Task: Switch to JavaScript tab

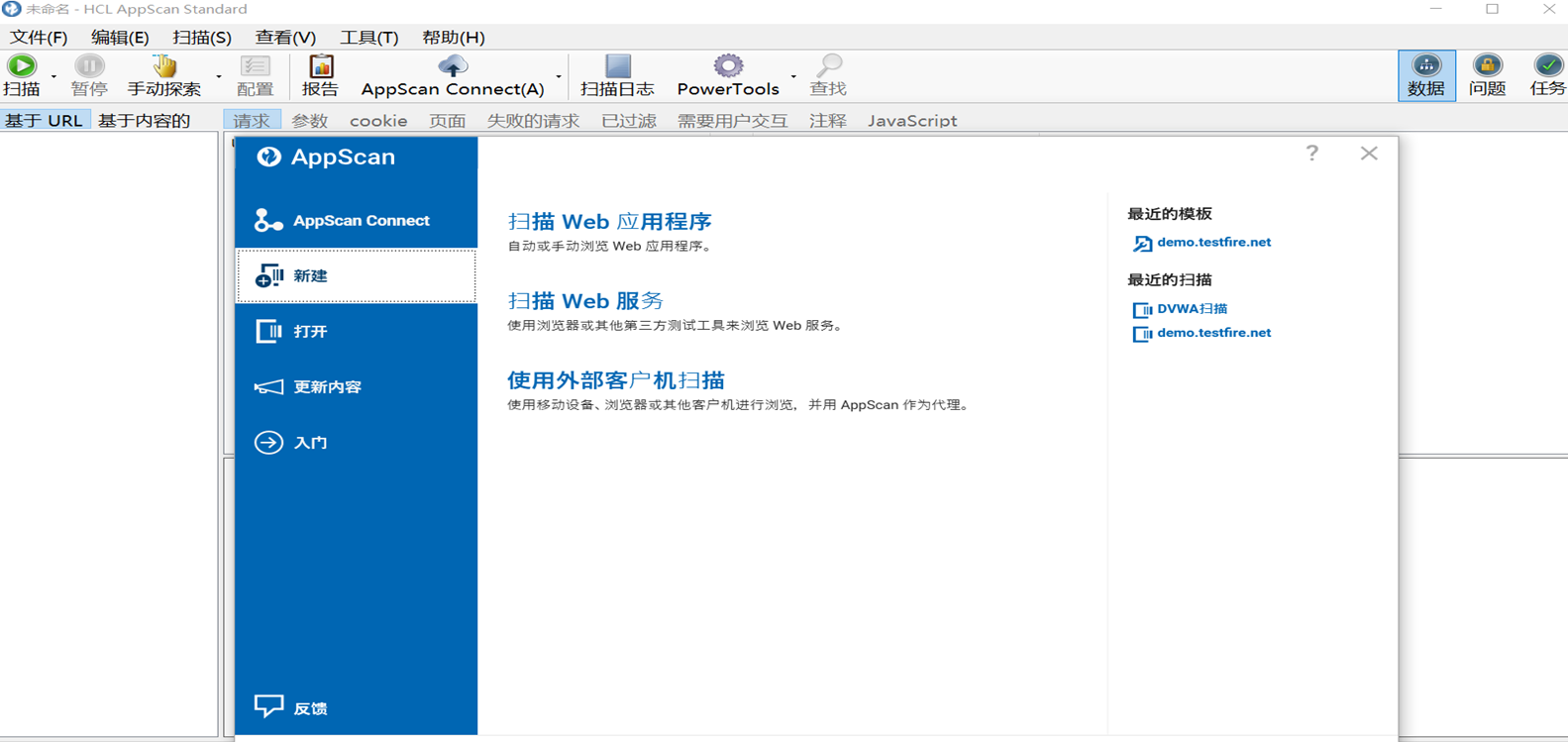Action: tap(912, 121)
